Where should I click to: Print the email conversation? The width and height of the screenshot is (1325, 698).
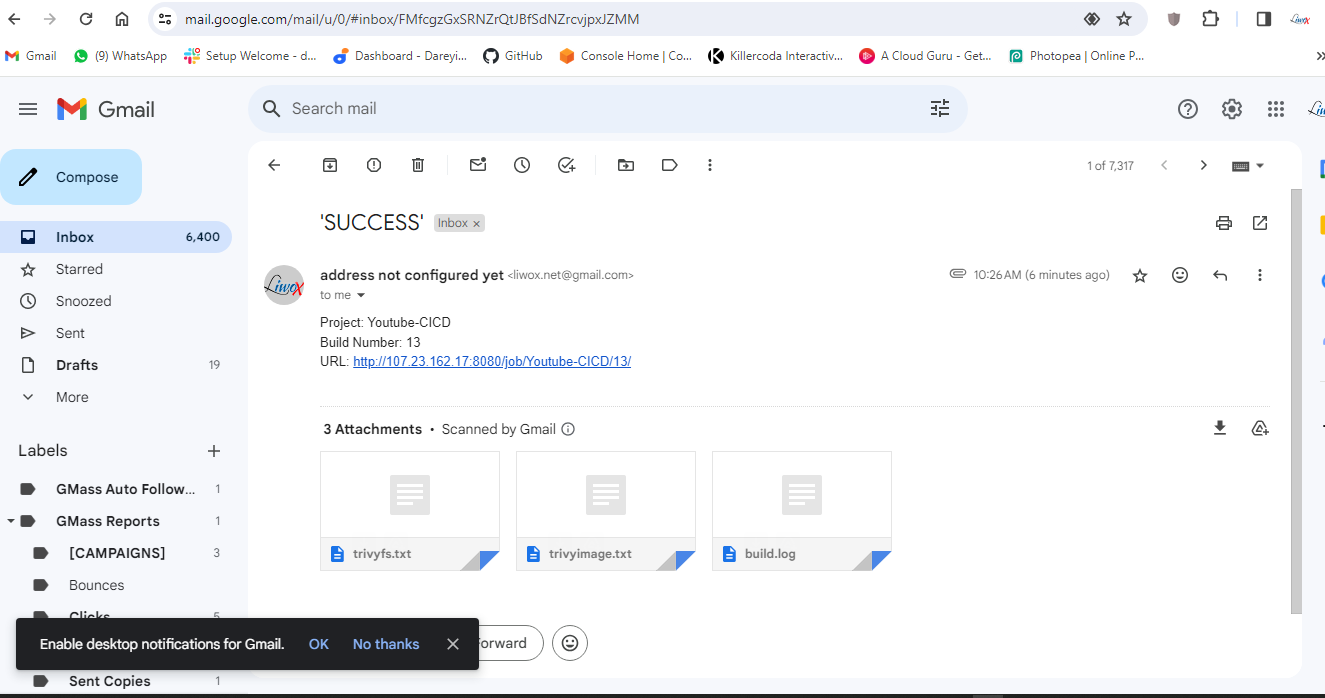pyautogui.click(x=1224, y=223)
